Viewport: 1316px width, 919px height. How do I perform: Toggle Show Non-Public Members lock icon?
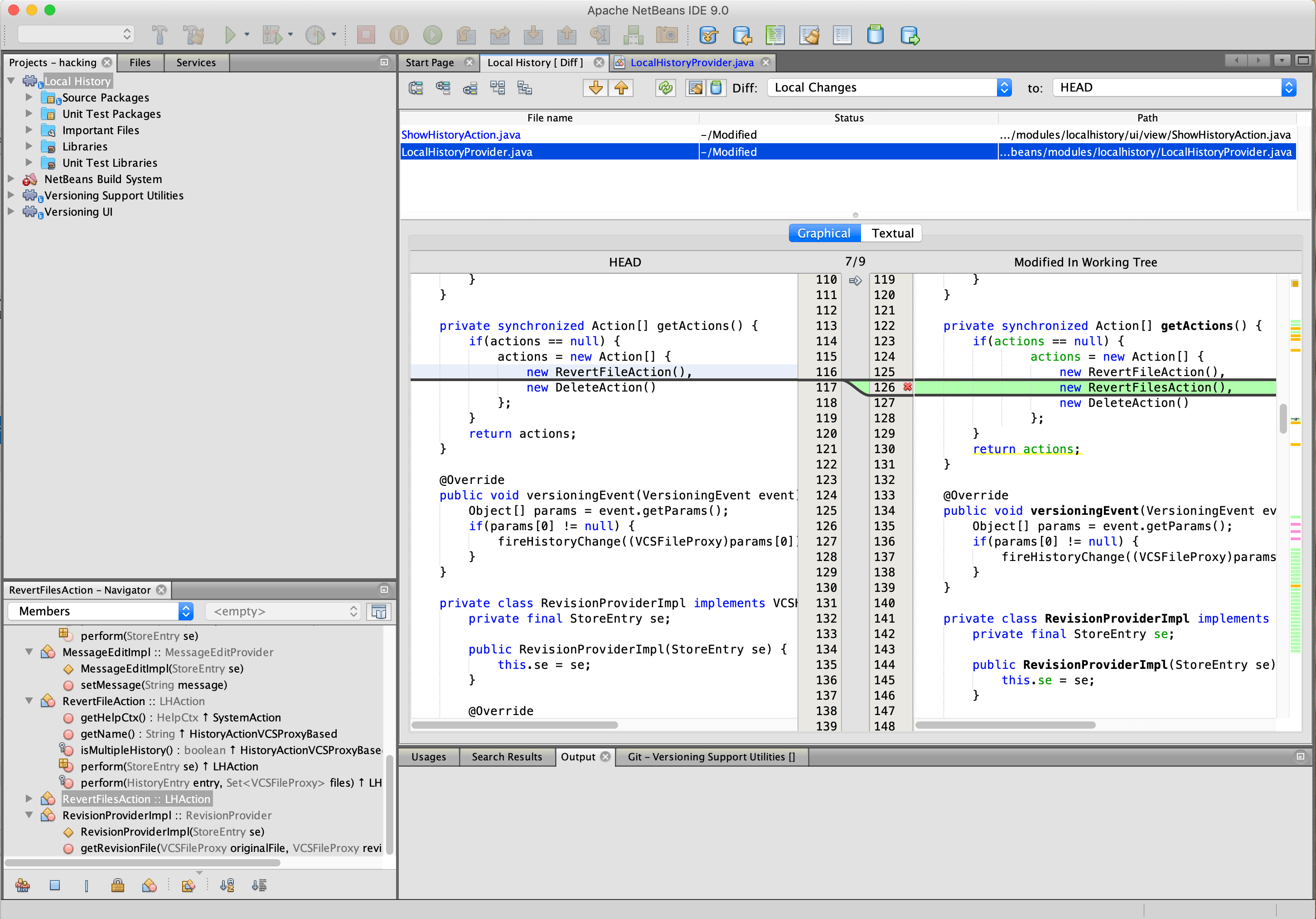coord(117,885)
